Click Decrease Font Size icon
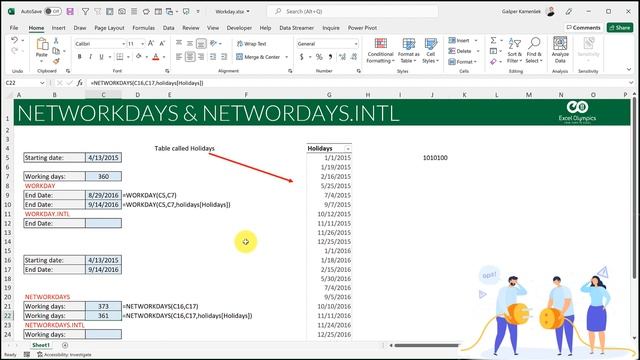Image resolution: width=640 pixels, height=360 pixels. pos(162,43)
